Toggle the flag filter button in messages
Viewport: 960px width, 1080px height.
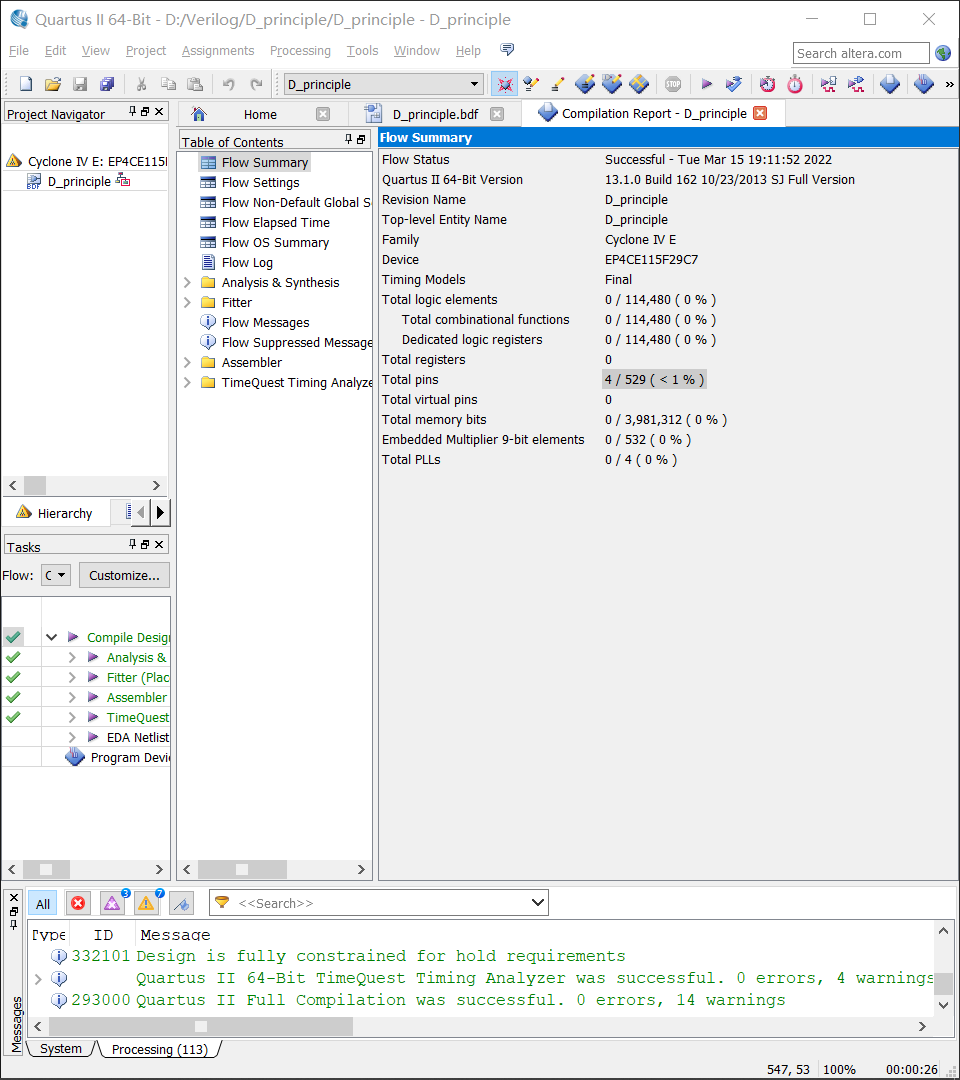[x=181, y=903]
